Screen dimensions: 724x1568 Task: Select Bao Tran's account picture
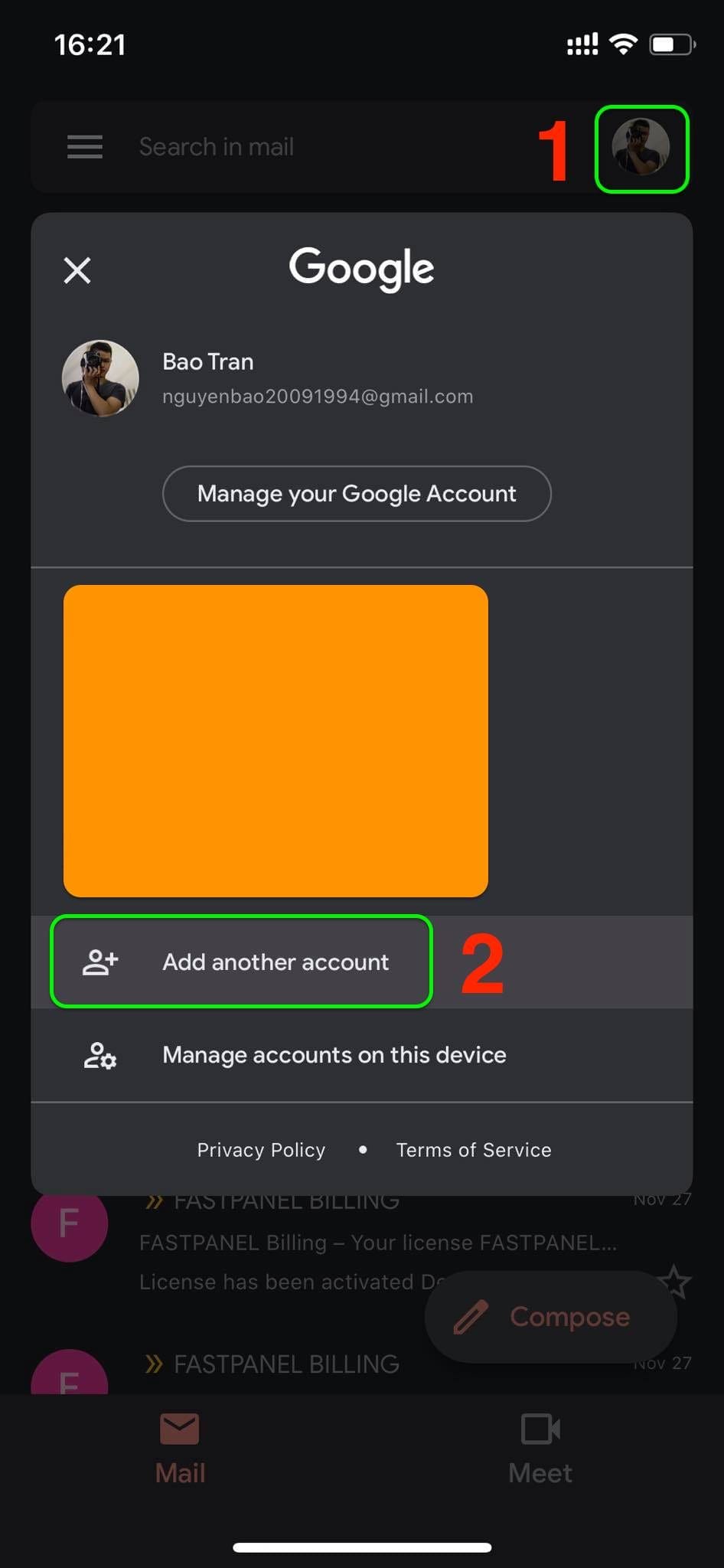[100, 378]
